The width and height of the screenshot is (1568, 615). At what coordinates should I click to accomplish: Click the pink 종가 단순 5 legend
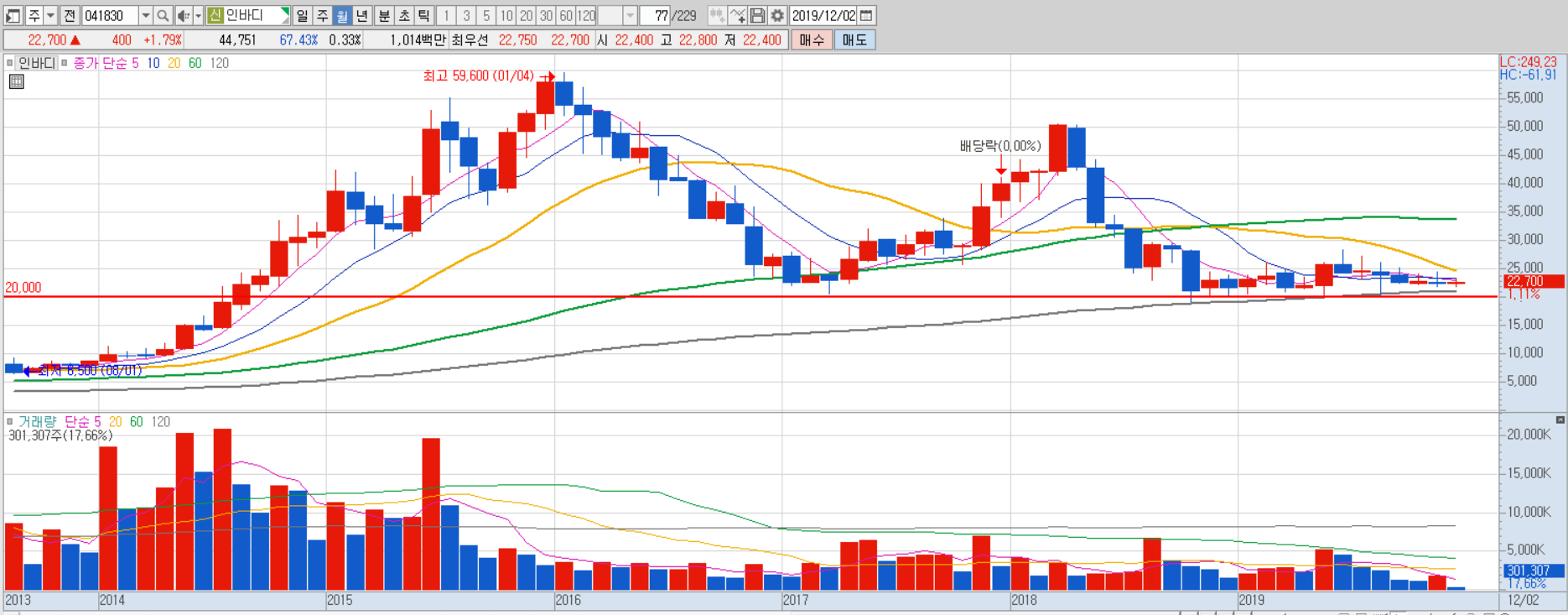click(106, 63)
